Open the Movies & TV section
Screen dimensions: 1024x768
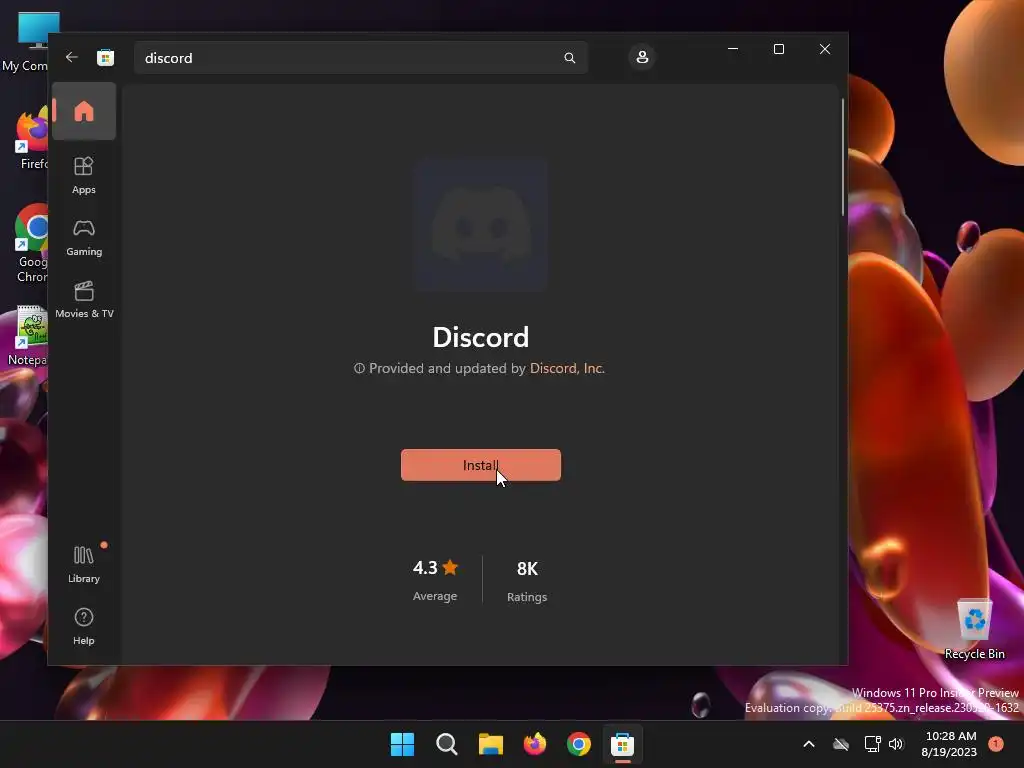[x=84, y=300]
